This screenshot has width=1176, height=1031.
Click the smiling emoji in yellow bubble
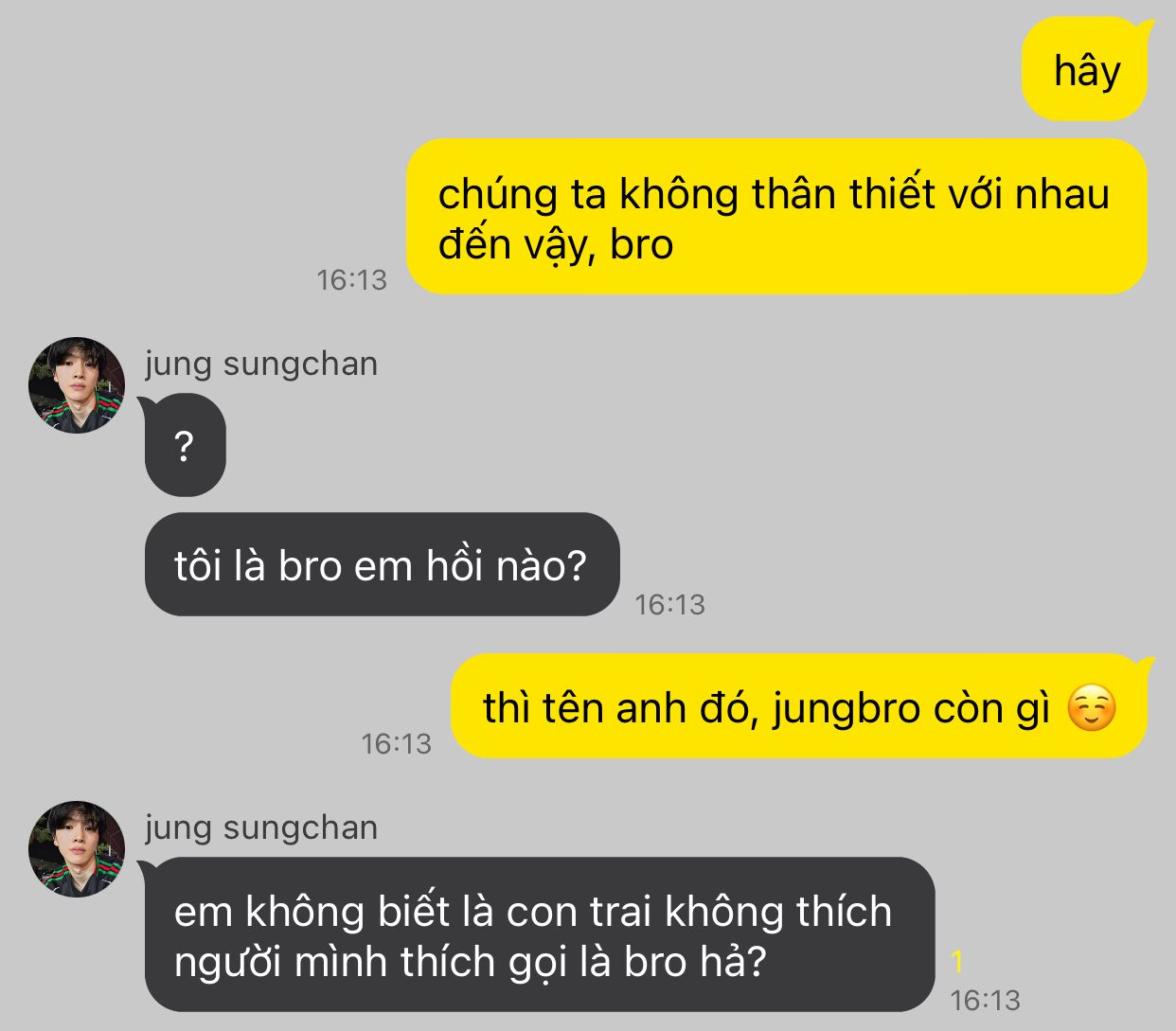[x=1091, y=708]
